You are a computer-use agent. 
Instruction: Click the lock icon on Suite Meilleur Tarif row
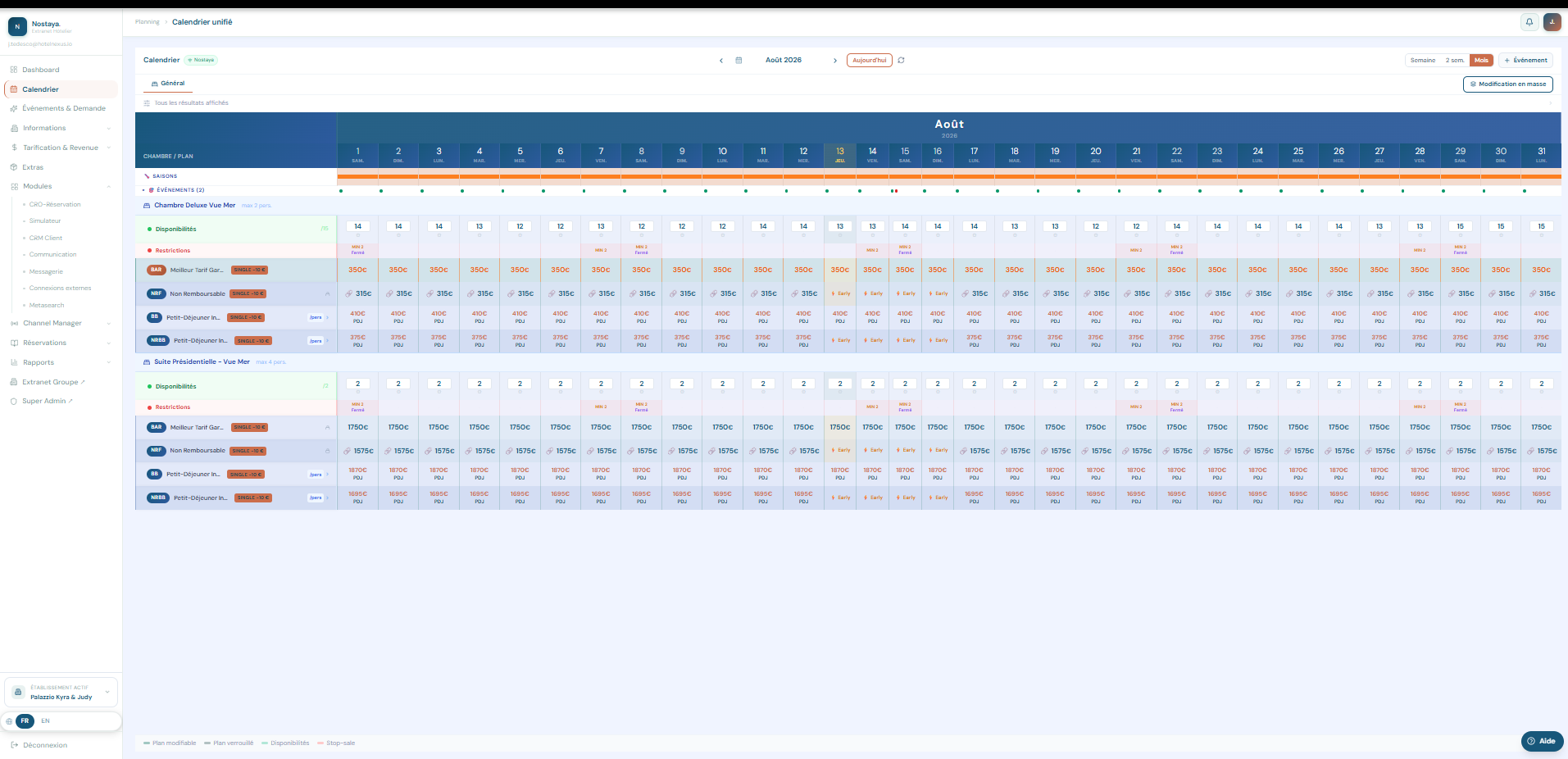point(327,427)
